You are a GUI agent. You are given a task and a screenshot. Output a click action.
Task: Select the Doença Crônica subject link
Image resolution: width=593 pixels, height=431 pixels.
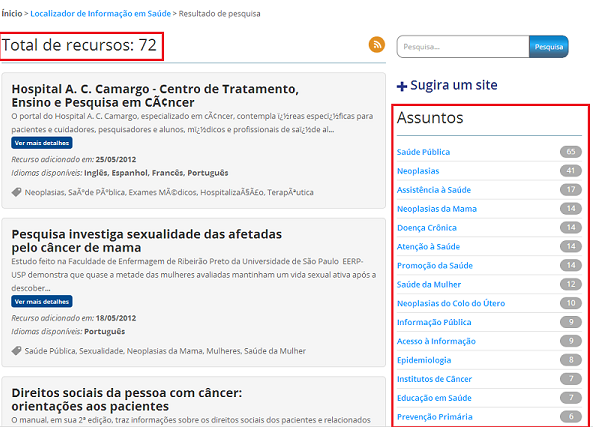[427, 228]
